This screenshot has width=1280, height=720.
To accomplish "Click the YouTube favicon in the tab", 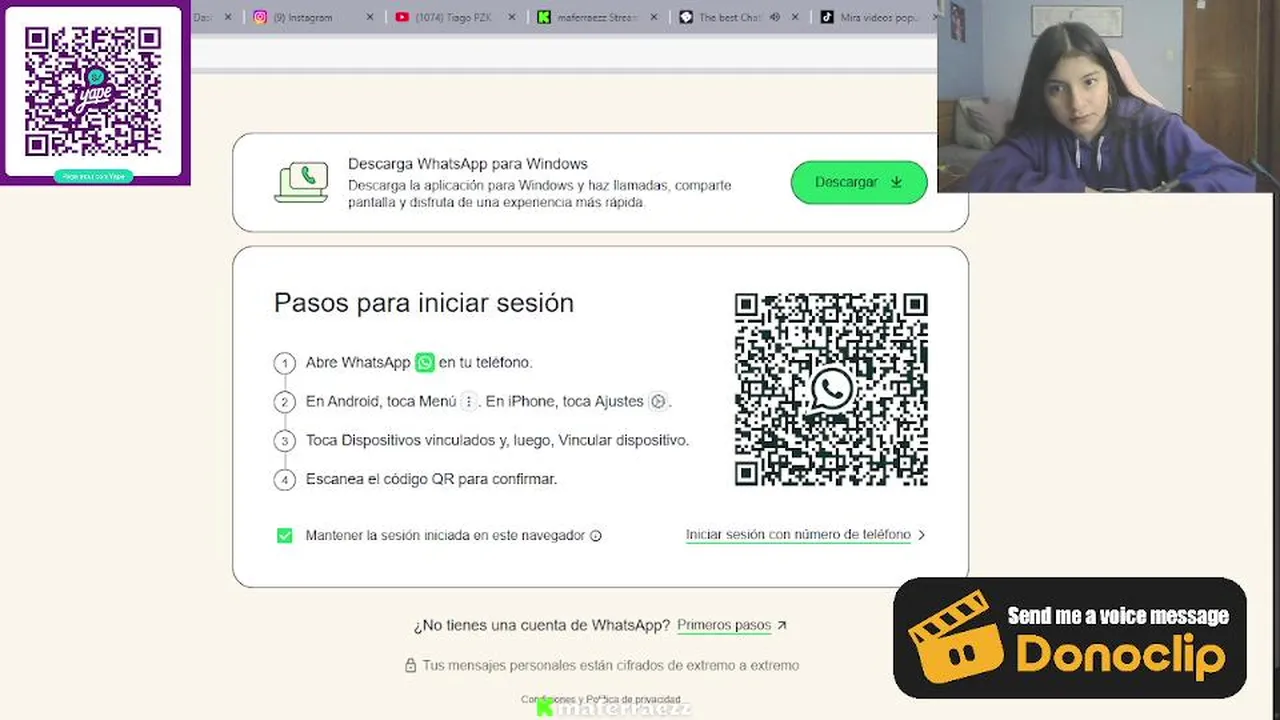I will 402,17.
